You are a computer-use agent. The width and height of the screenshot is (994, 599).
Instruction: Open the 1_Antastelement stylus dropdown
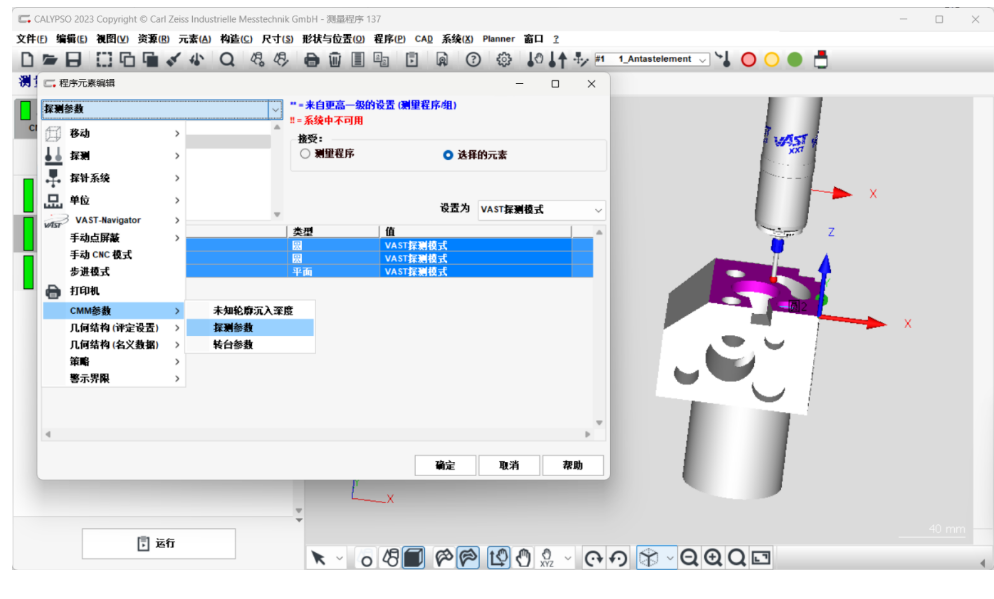tap(702, 60)
